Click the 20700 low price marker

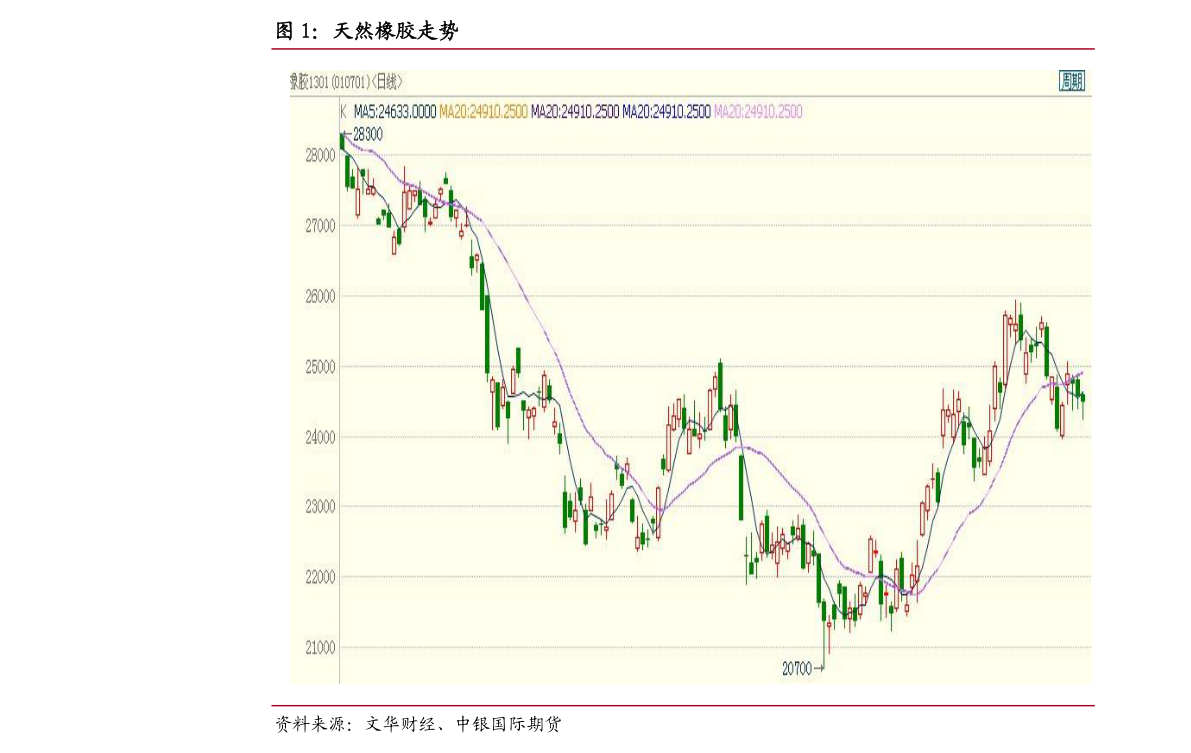[802, 669]
